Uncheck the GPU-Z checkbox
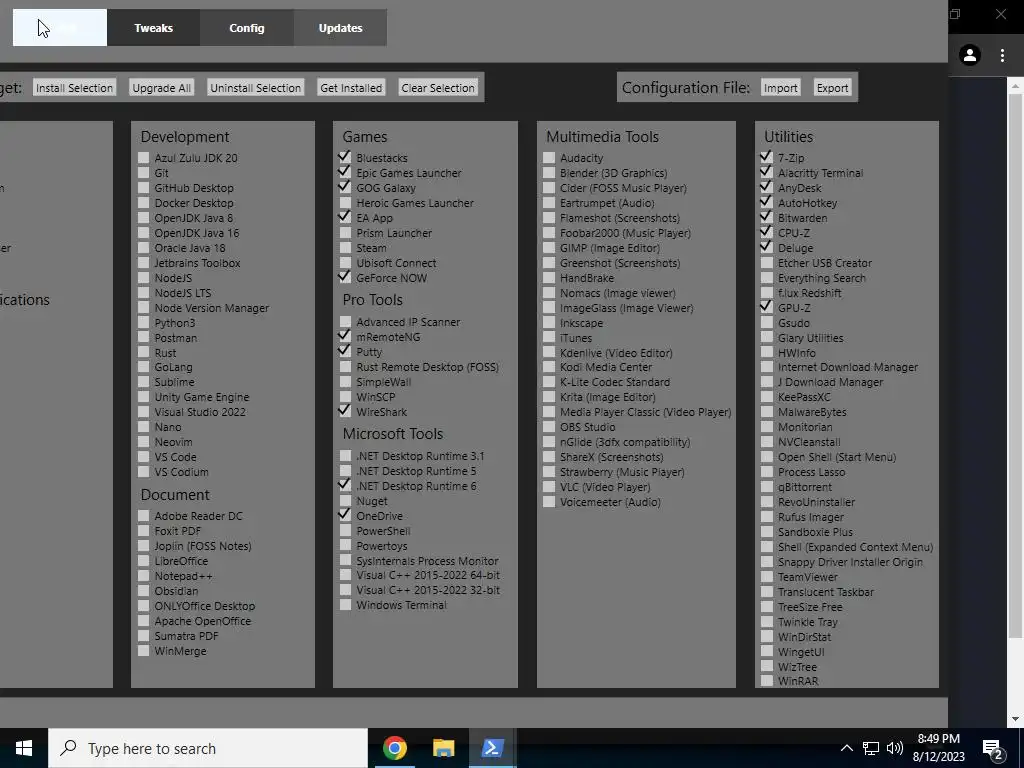 767,307
